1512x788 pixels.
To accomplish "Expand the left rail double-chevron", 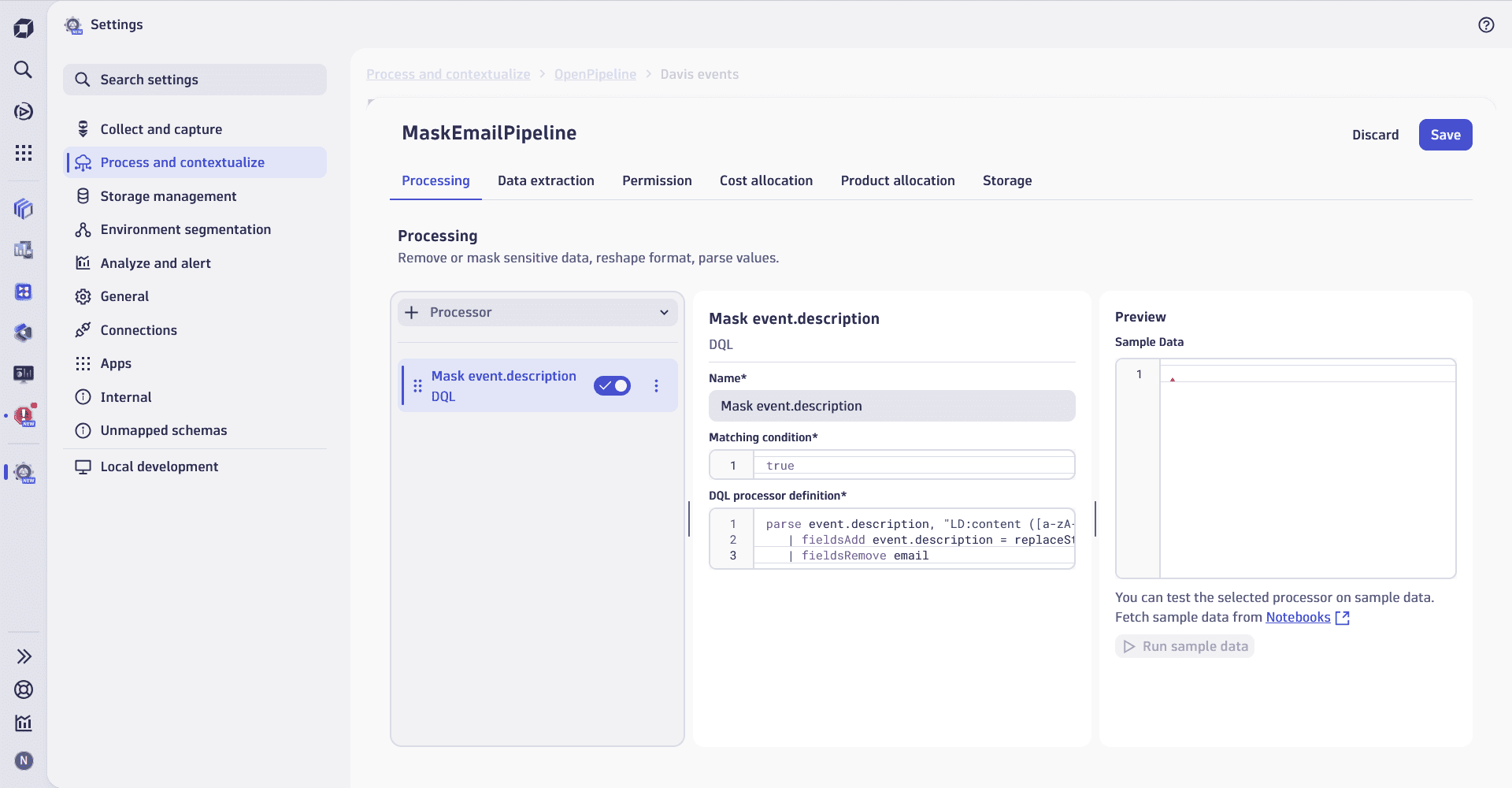I will tap(24, 656).
